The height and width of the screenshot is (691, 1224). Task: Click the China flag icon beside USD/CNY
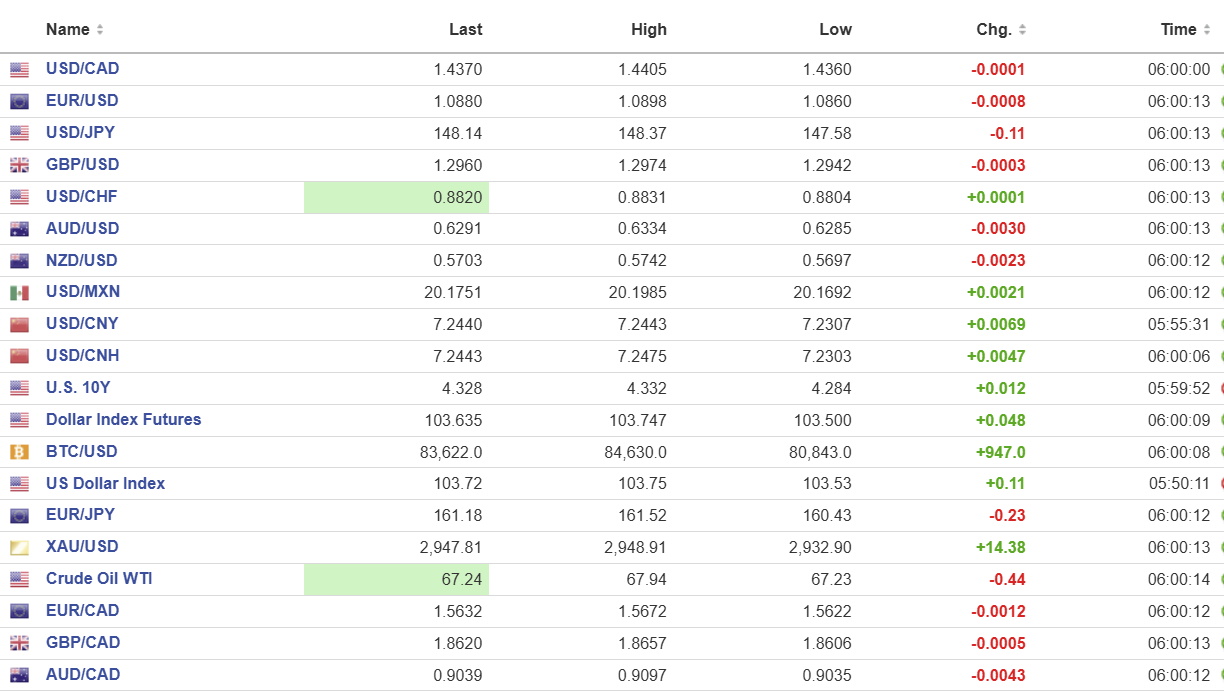[19, 325]
